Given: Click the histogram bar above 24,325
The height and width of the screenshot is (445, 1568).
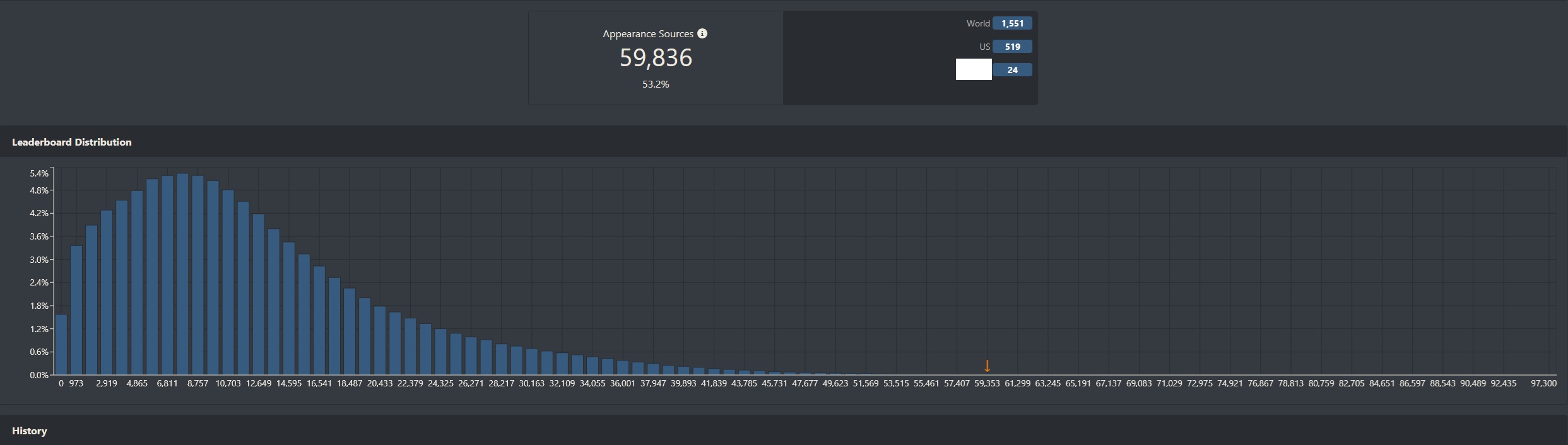Looking at the screenshot, I should (x=440, y=352).
